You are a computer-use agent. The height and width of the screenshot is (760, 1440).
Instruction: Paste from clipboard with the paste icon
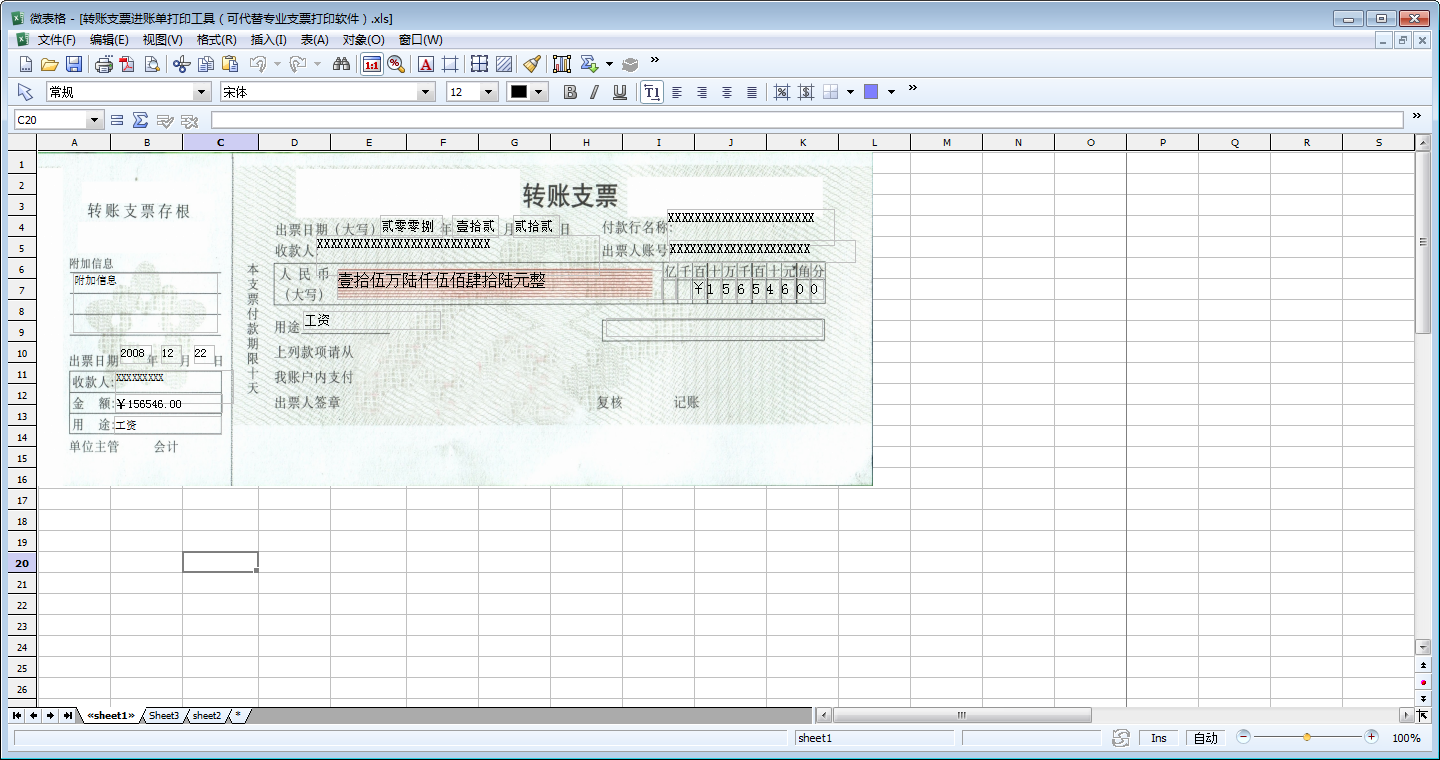(230, 64)
